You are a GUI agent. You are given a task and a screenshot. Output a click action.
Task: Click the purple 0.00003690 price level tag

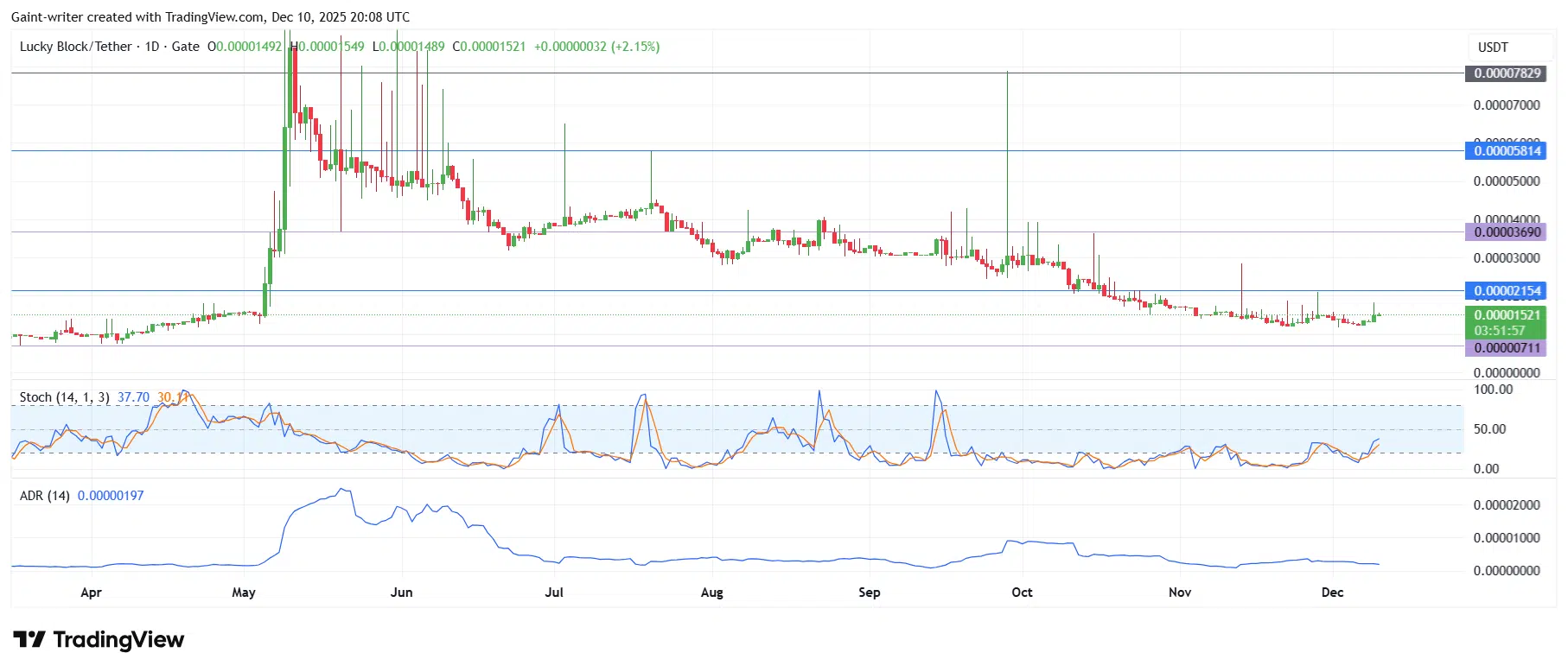[x=1507, y=232]
